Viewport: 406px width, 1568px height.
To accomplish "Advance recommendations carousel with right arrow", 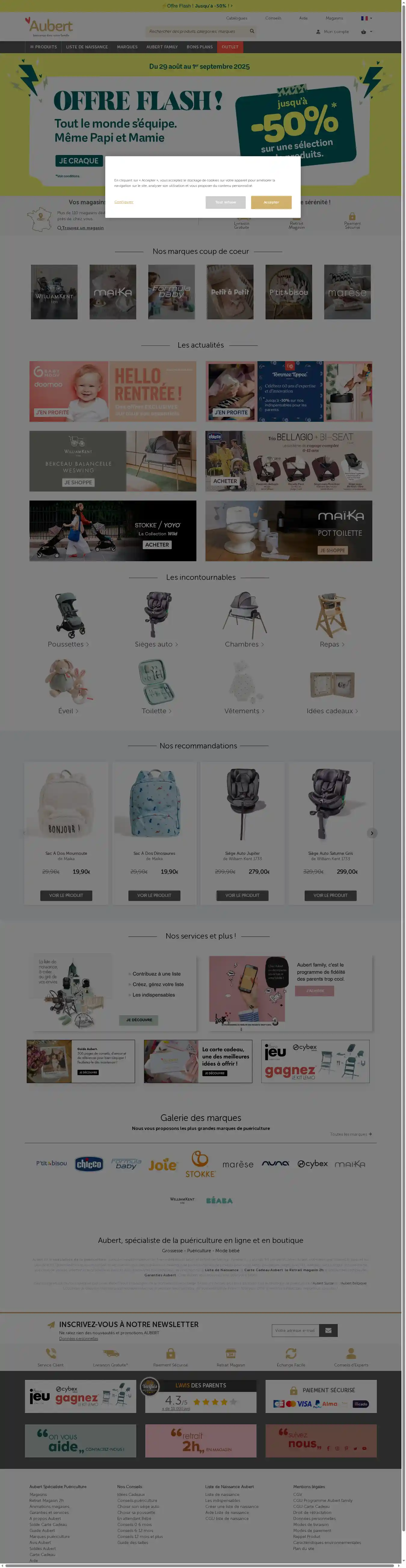I will (372, 833).
